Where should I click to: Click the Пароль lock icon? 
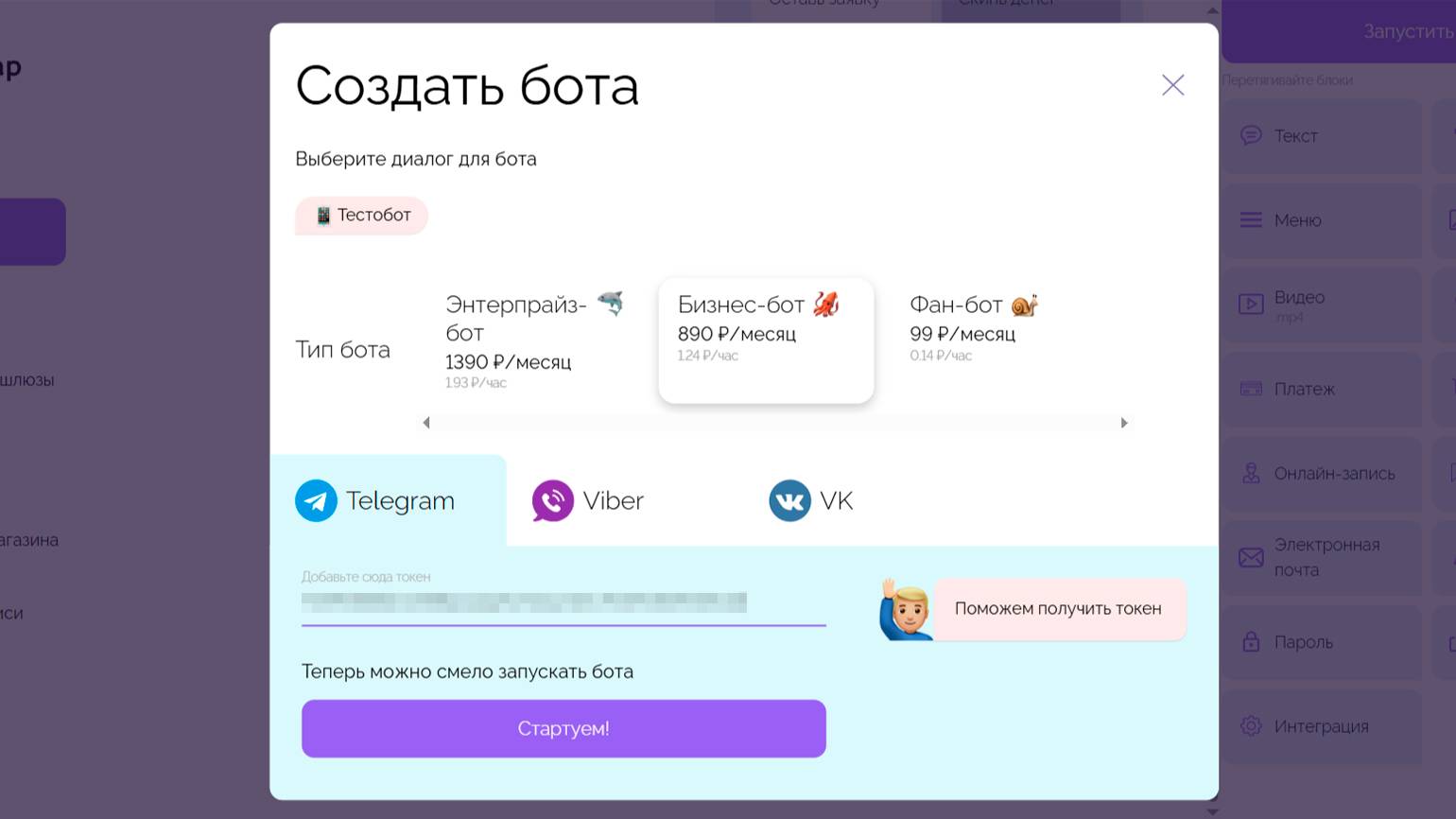pyautogui.click(x=1251, y=642)
